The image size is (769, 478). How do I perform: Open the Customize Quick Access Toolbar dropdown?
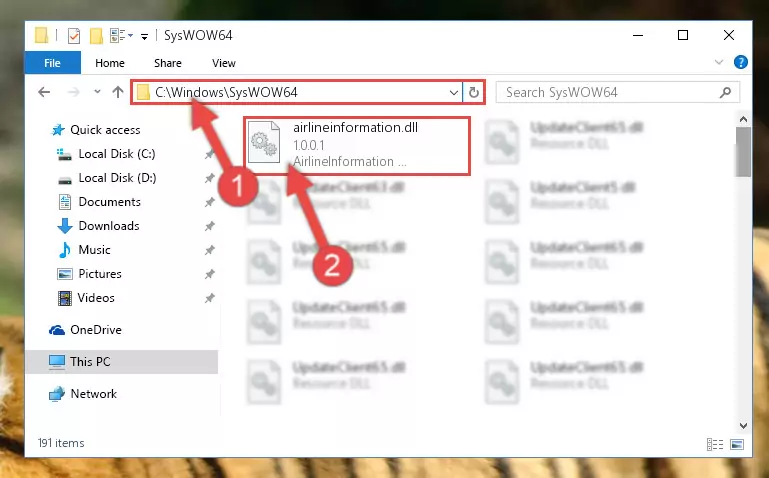[x=144, y=36]
